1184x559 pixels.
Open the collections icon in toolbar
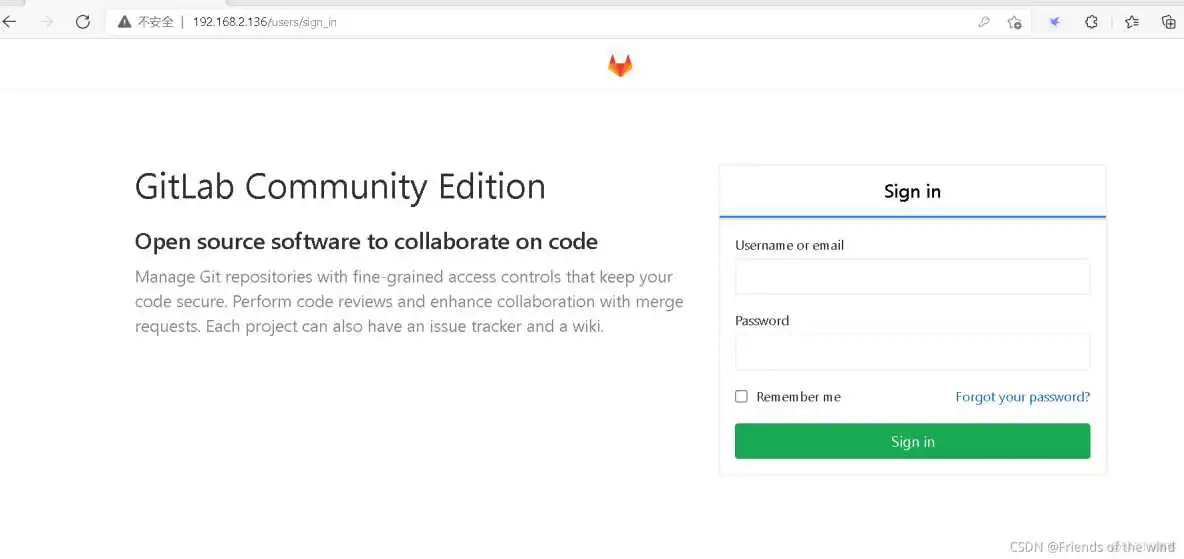[1168, 21]
